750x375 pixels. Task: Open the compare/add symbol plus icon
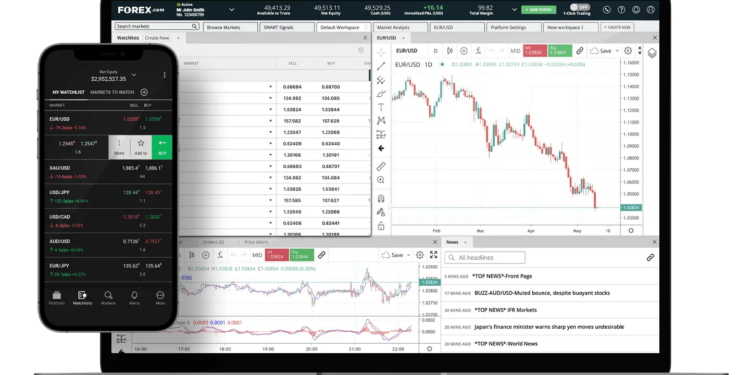point(463,51)
